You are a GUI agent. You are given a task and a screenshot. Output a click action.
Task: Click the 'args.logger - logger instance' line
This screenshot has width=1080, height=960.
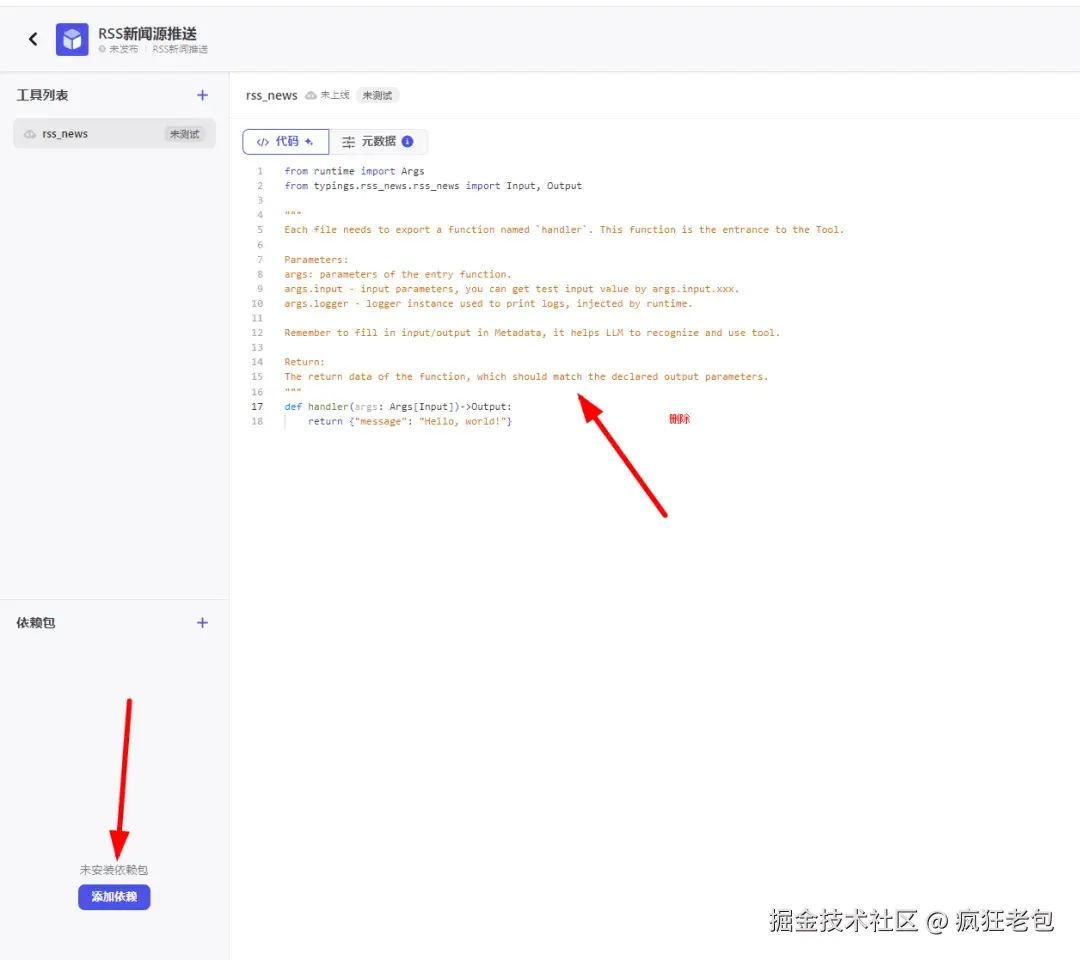pyautogui.click(x=488, y=304)
